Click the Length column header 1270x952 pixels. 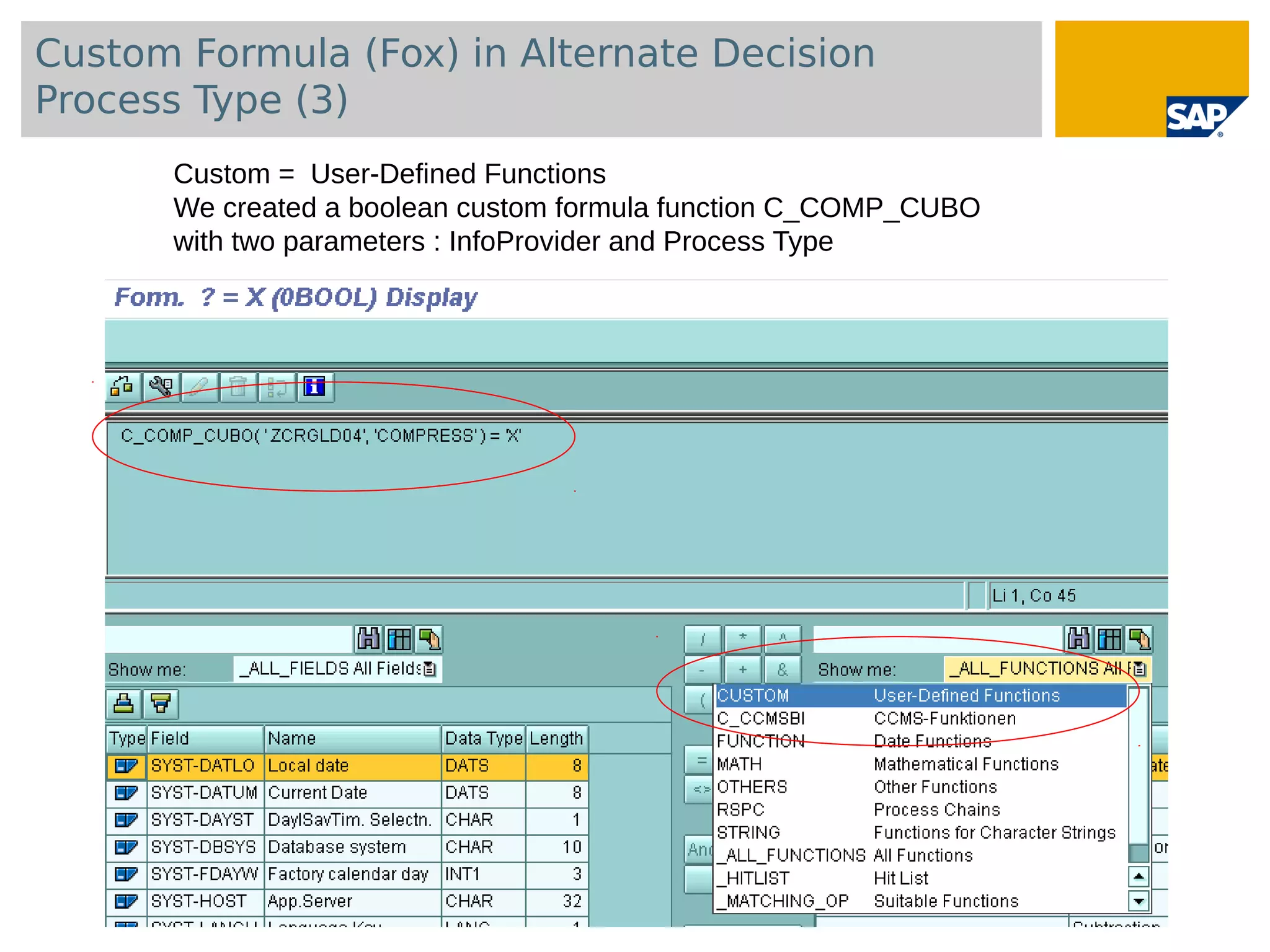(556, 739)
